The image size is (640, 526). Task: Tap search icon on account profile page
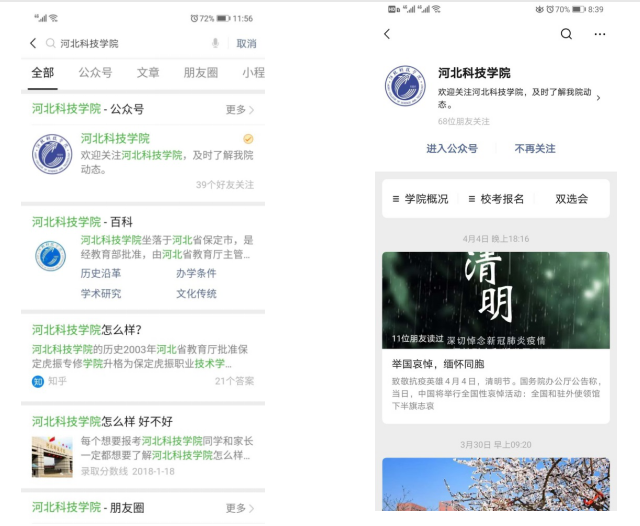coord(566,34)
